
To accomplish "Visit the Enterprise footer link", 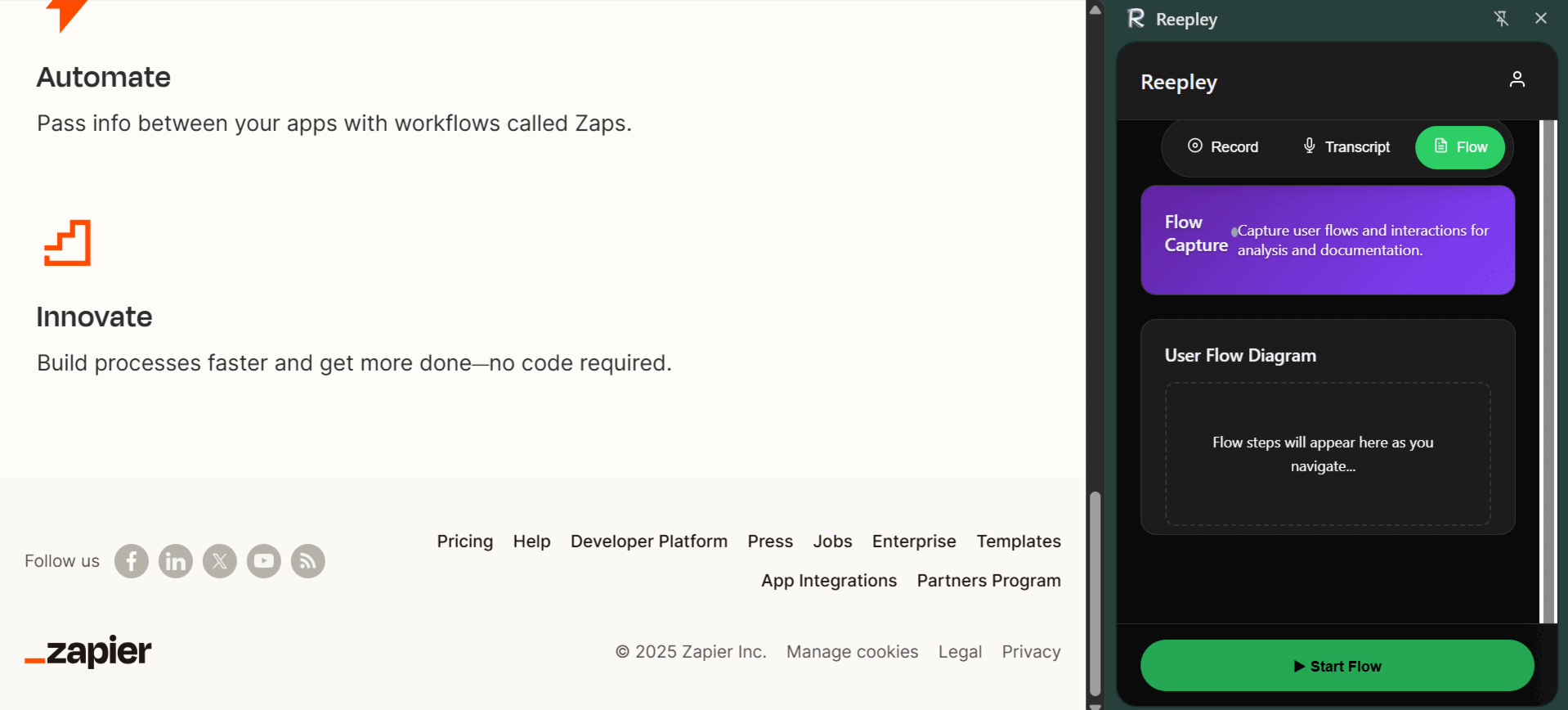I will 914,541.
